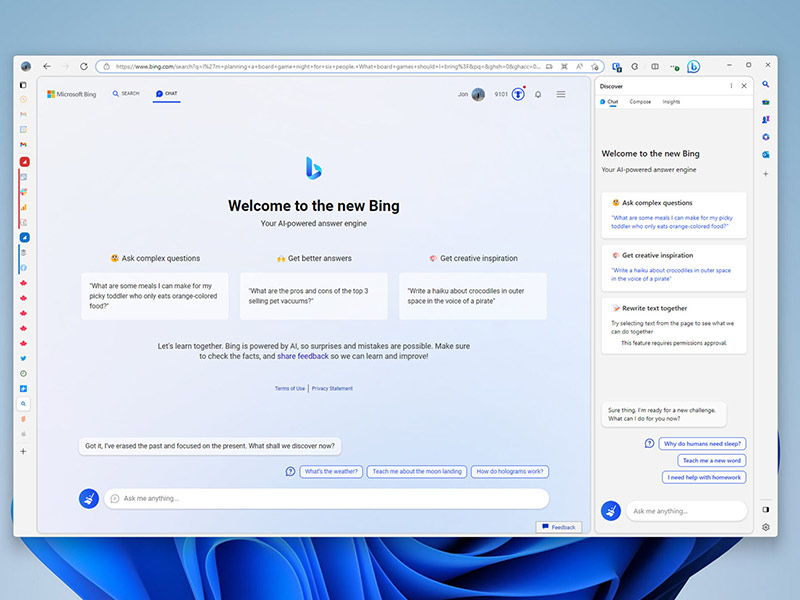
Task: Add a tool with sidebar plus button
Action: pyautogui.click(x=766, y=173)
